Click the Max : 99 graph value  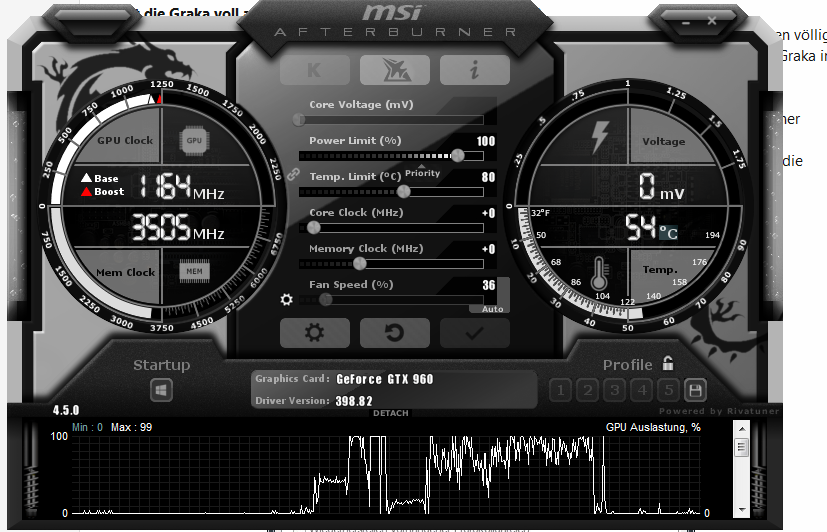131,427
